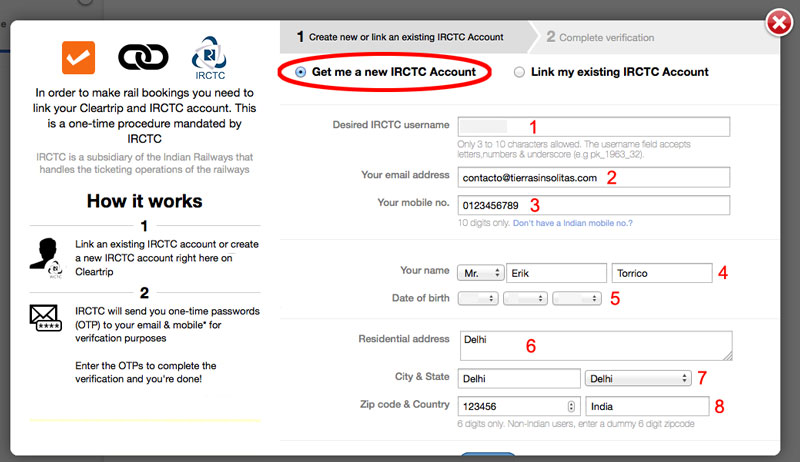Click the '6 digits only' zipcode hint text
Viewport: 800px width, 462px height.
point(576,424)
